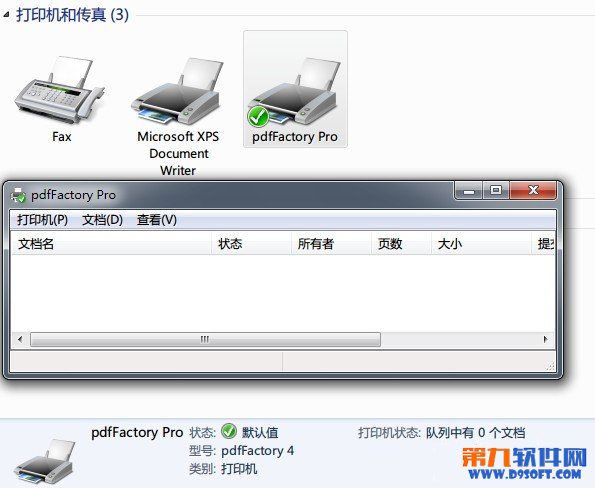
Task: Click the pdfFactory Pro window title icon
Action: pos(18,195)
